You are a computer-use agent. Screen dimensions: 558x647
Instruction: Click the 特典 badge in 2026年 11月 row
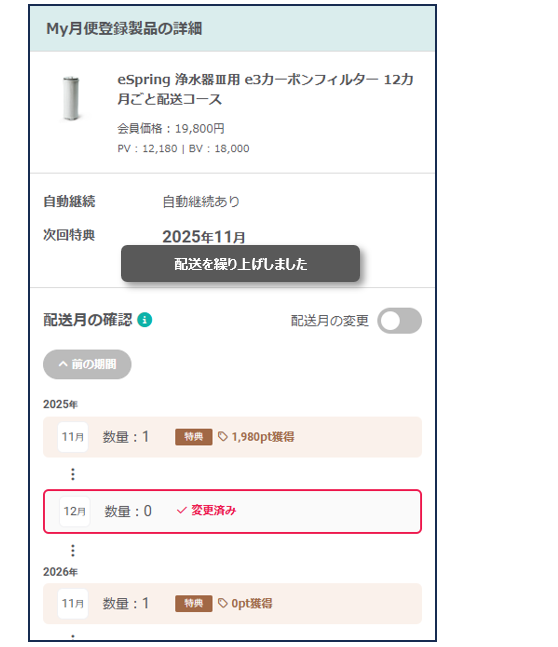tap(194, 603)
